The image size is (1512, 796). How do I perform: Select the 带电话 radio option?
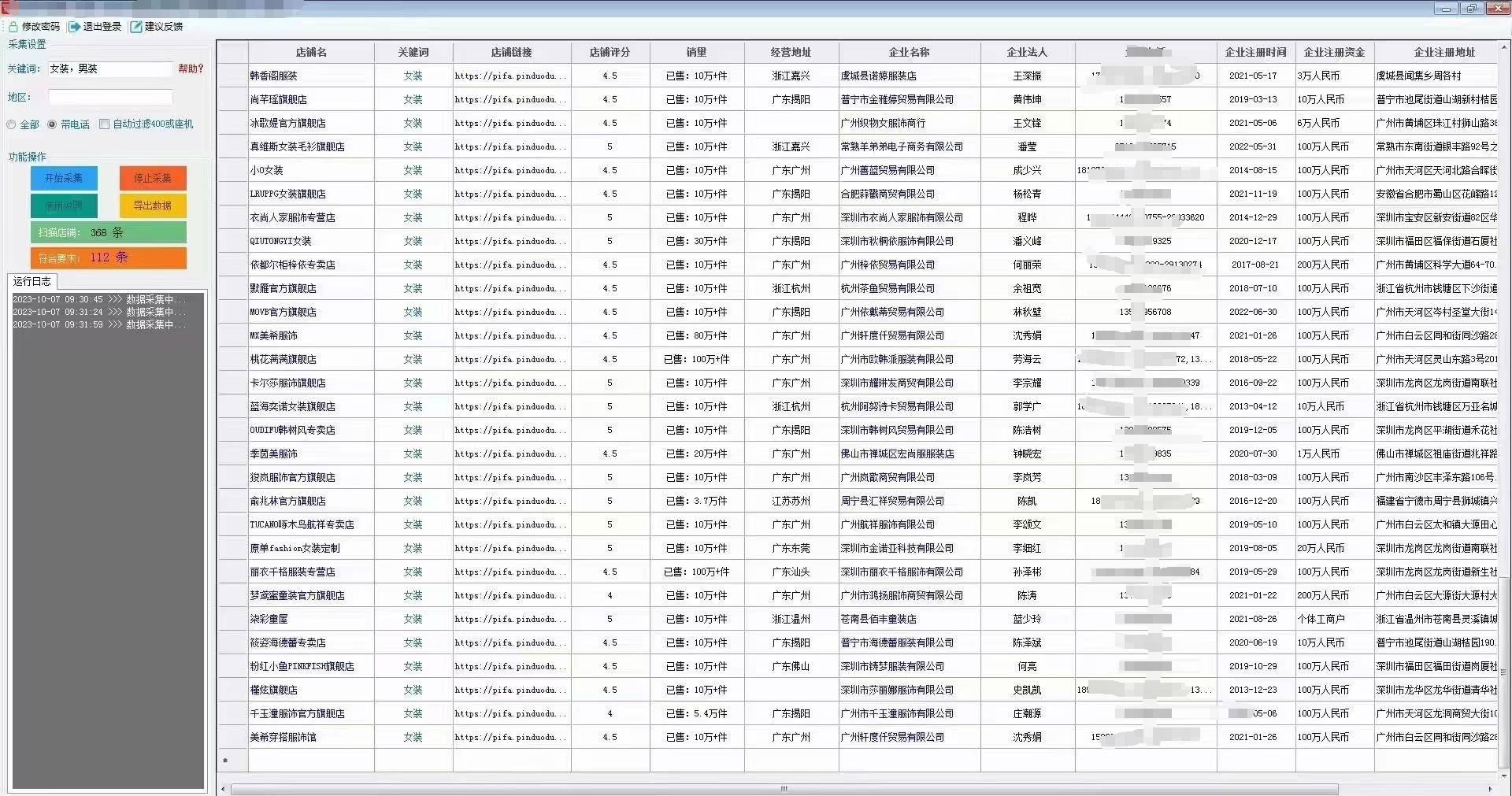(52, 124)
